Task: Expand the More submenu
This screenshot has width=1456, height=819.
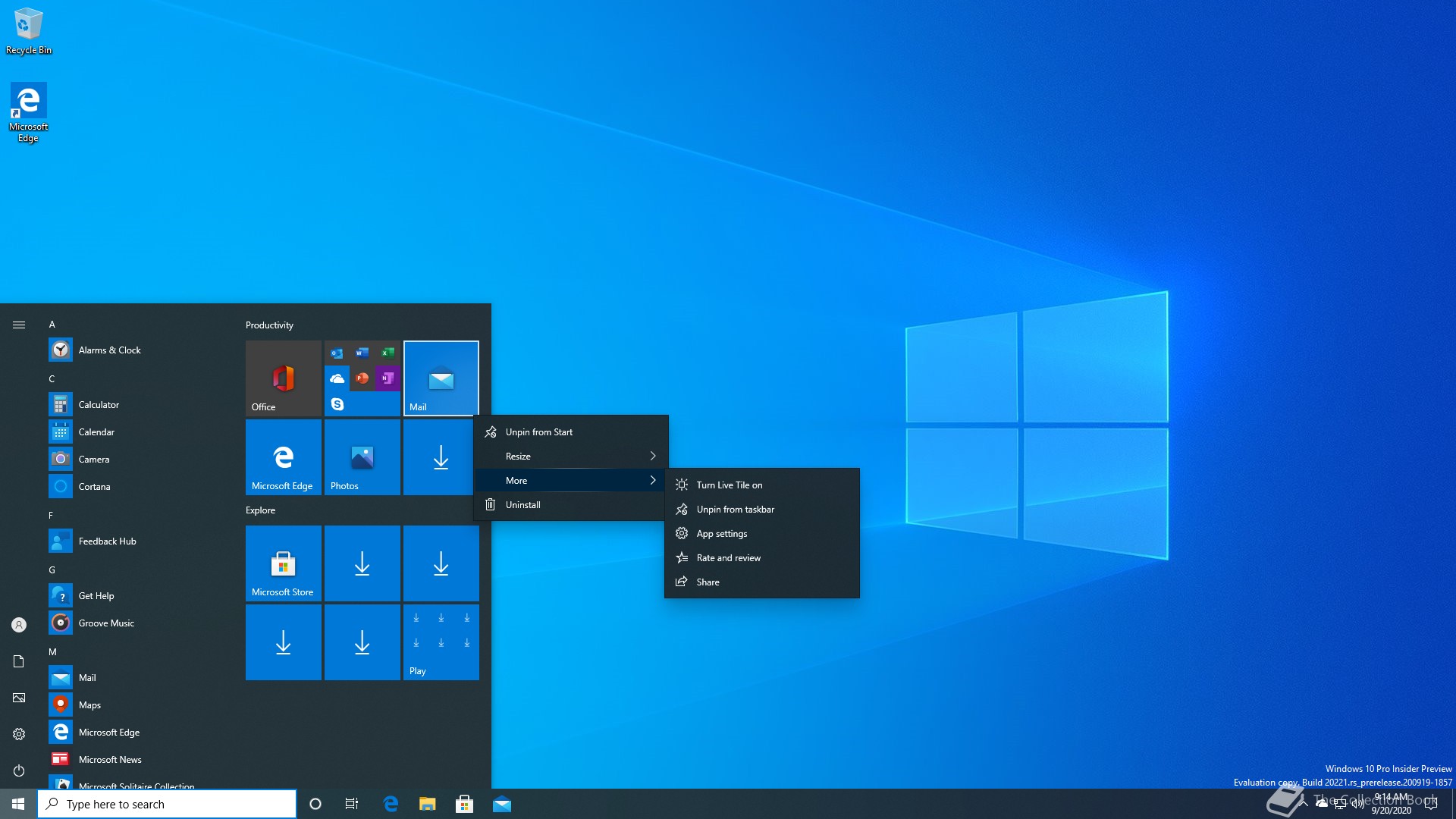Action: point(571,481)
